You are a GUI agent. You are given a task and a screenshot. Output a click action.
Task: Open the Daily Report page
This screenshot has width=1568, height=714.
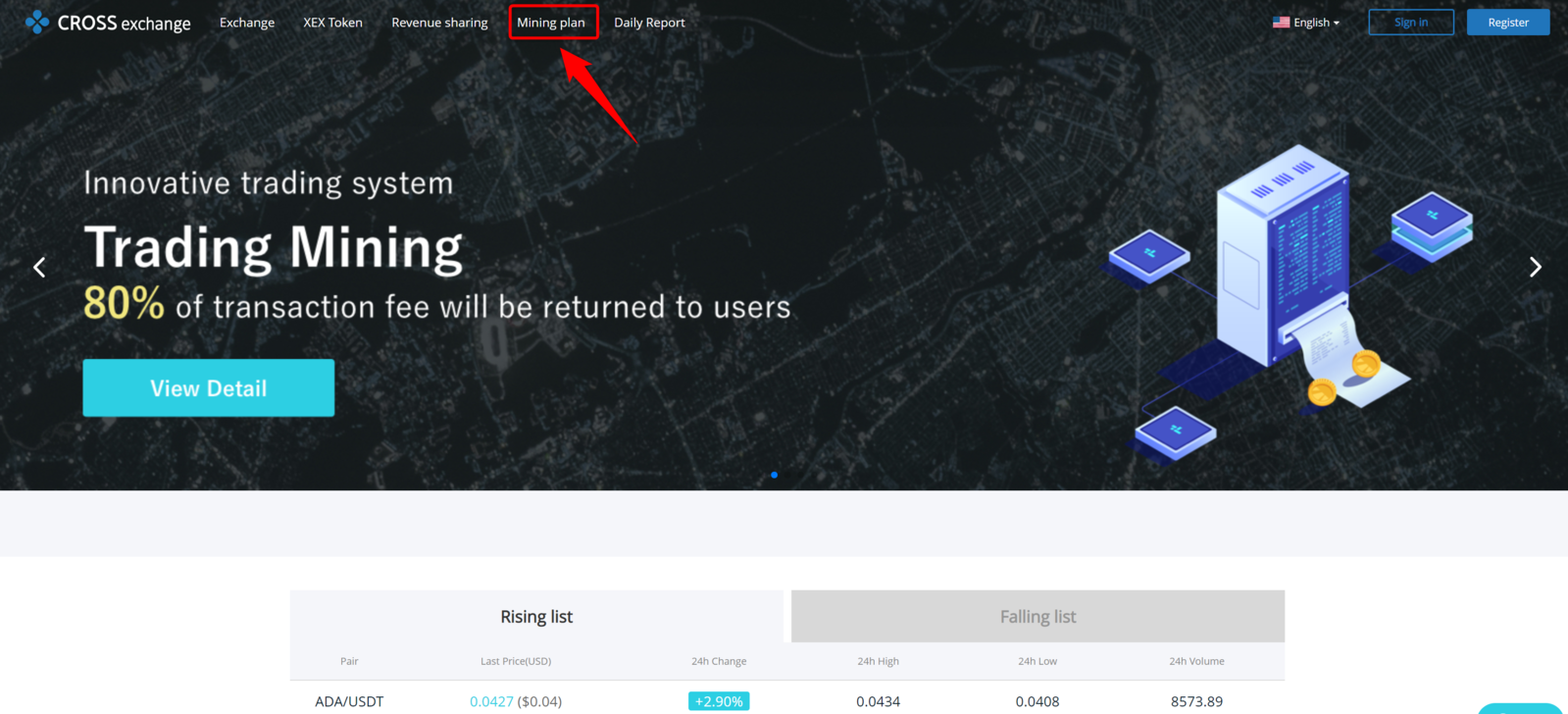click(x=649, y=23)
